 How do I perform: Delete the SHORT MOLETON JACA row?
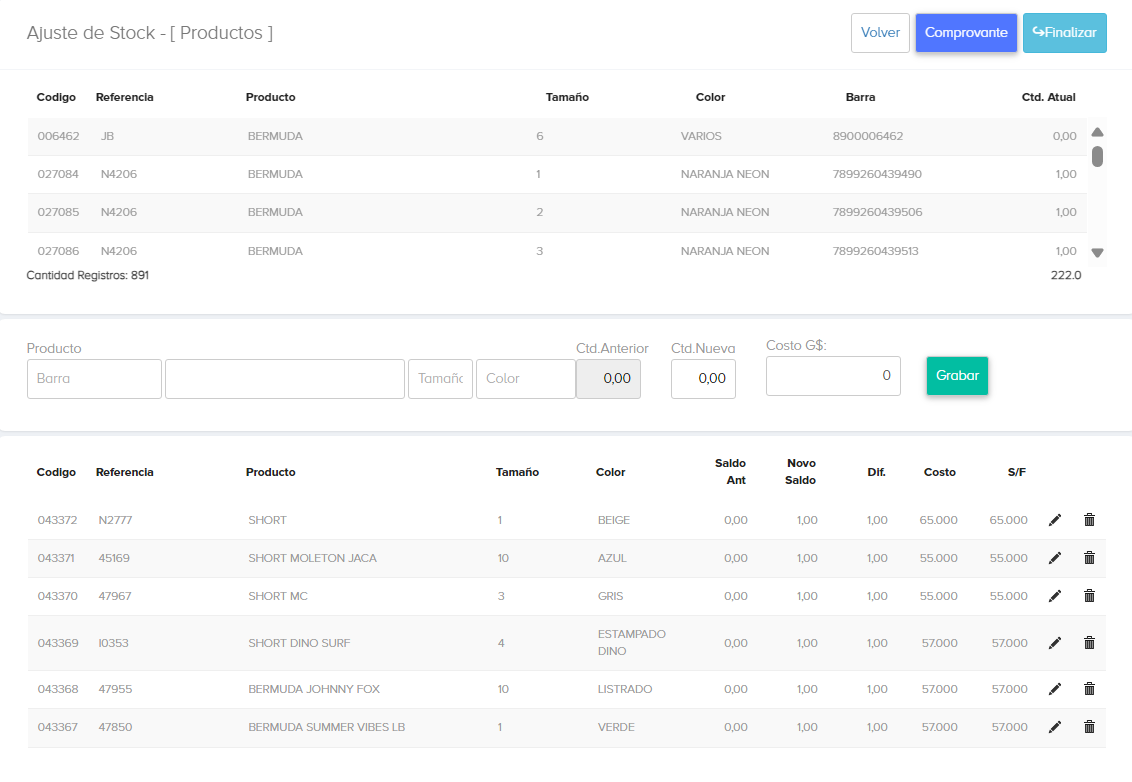[1089, 558]
